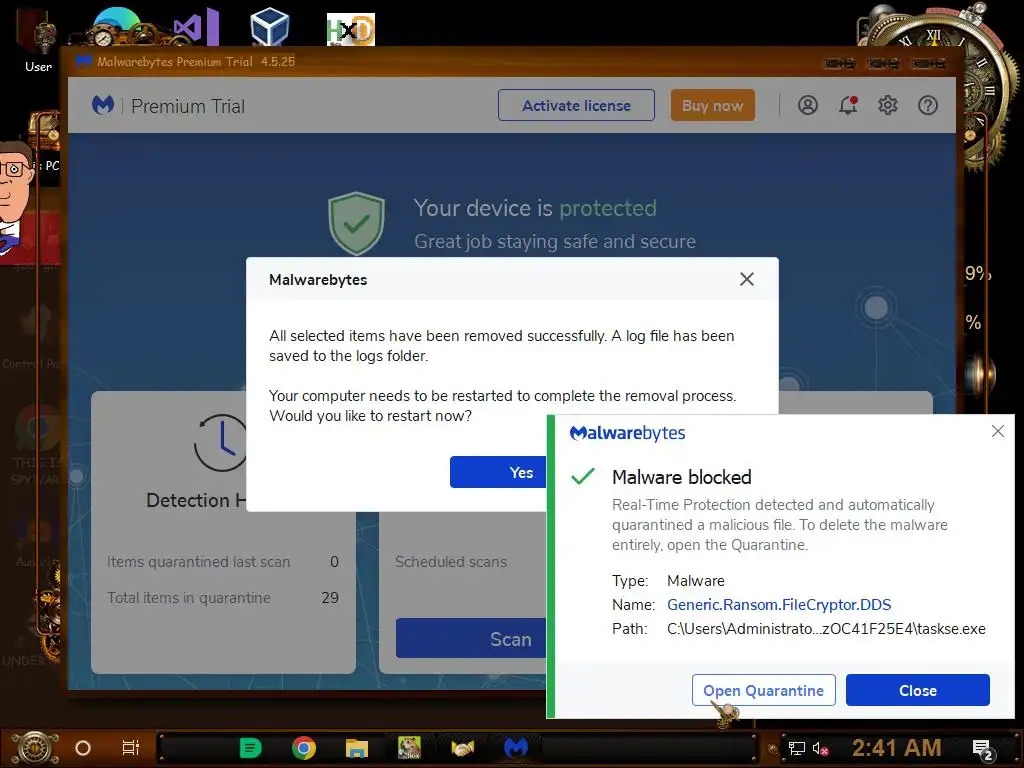Open Malwarebytes settings gear

coord(888,105)
